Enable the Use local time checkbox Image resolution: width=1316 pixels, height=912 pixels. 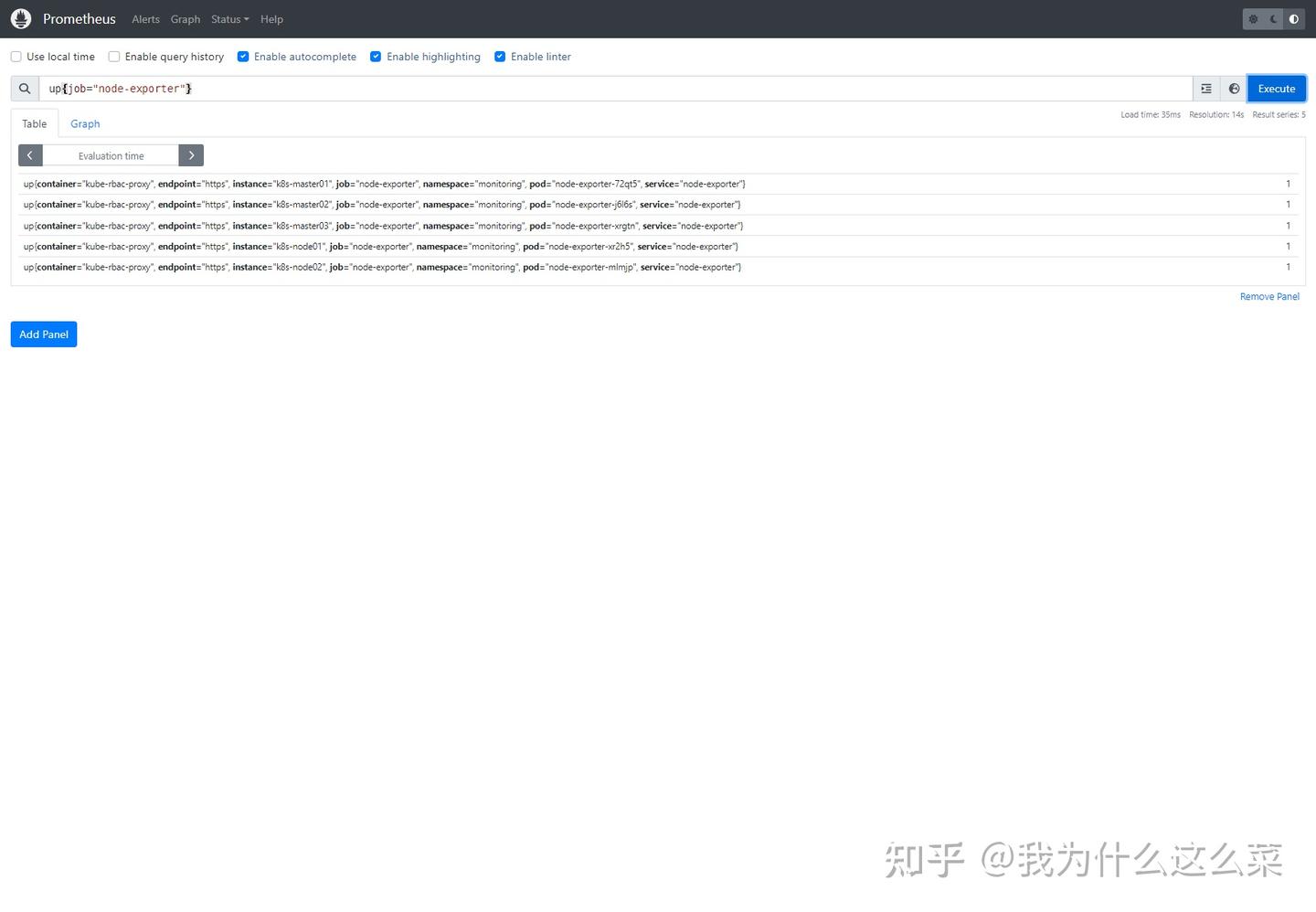pyautogui.click(x=16, y=56)
